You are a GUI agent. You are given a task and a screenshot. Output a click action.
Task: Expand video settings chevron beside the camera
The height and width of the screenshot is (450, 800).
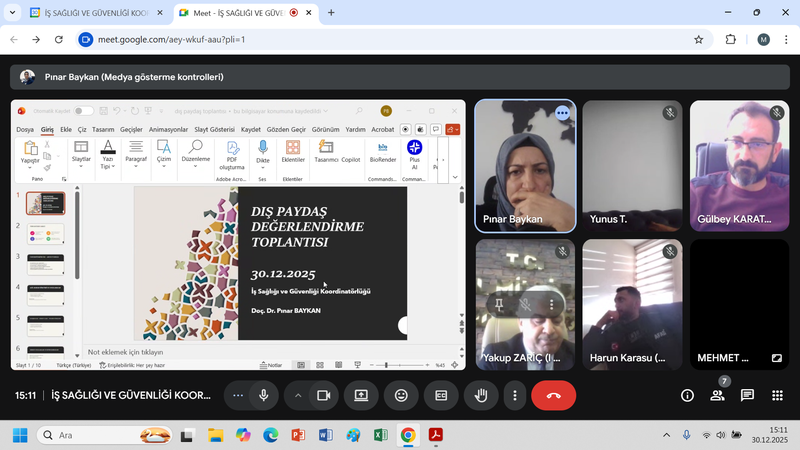298,395
